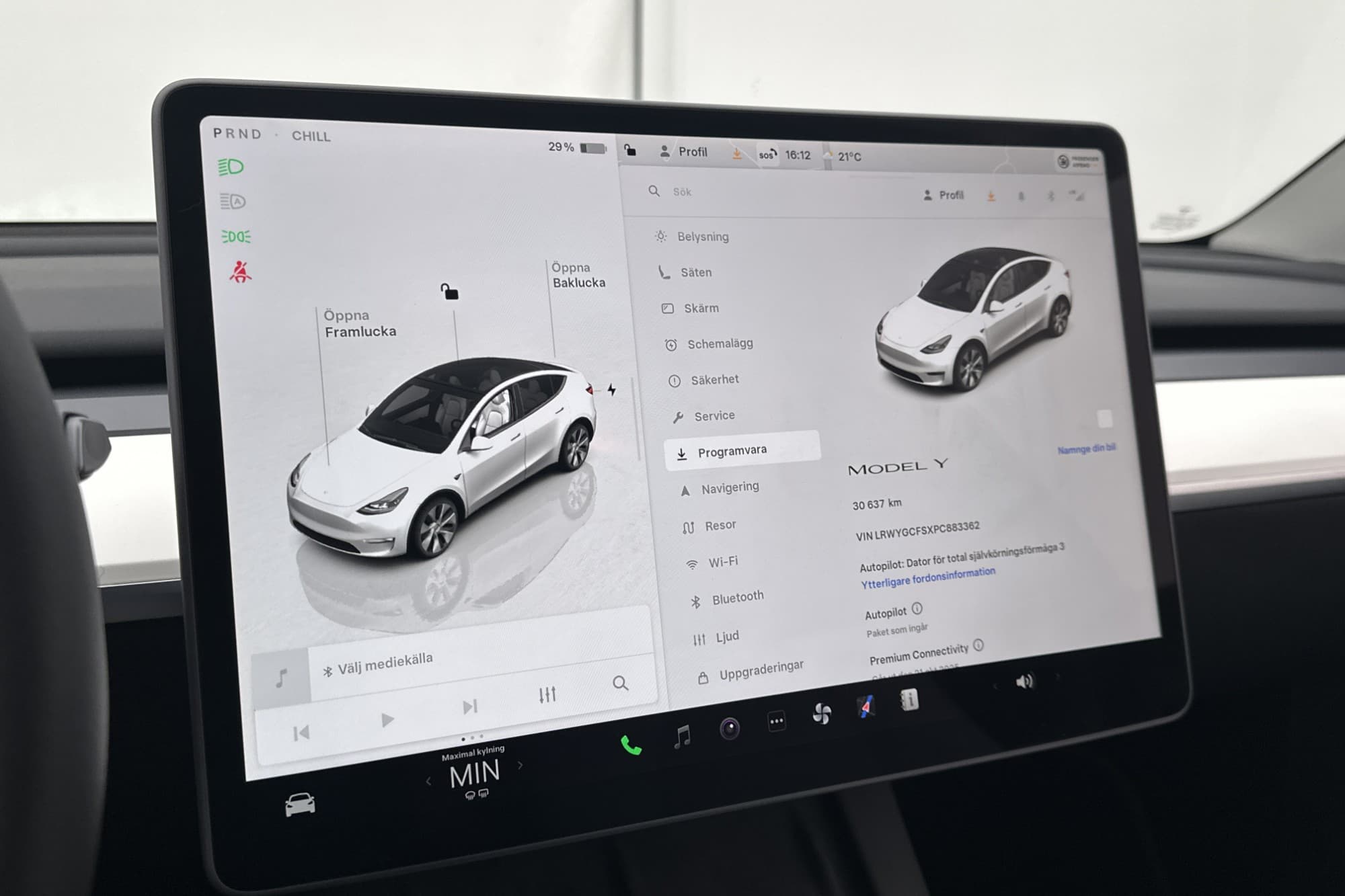Open Belysning settings

tap(693, 237)
